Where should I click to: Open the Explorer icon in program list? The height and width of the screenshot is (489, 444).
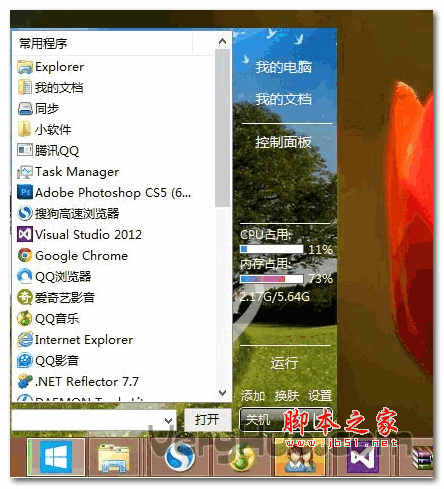(25, 67)
